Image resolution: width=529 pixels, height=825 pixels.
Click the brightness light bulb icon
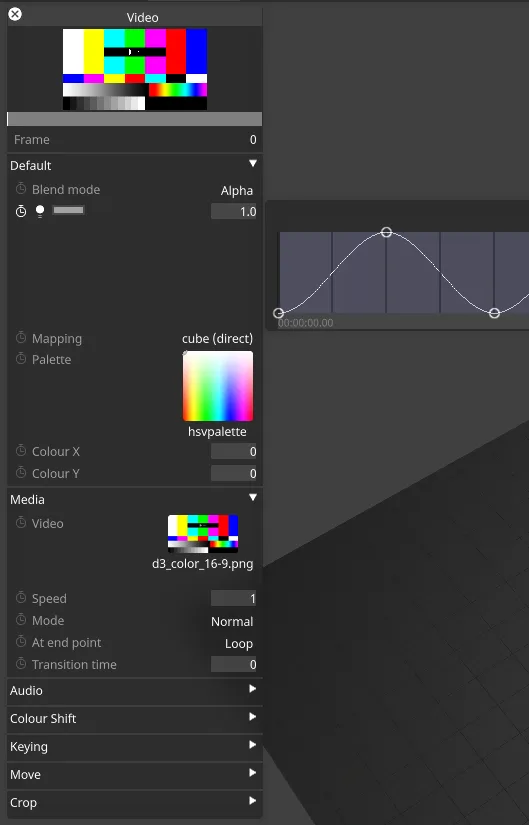pyautogui.click(x=40, y=211)
